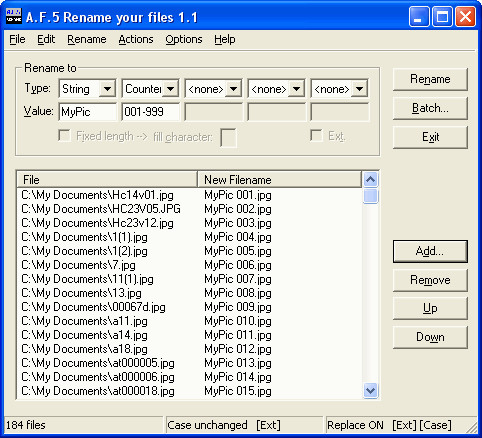This screenshot has height=438, width=482.
Task: Toggle the Fixed length checkbox
Action: [x=64, y=136]
